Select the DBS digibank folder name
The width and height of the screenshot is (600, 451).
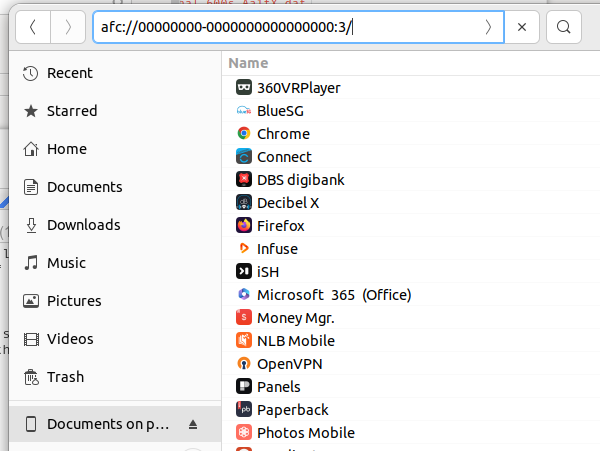coord(301,180)
